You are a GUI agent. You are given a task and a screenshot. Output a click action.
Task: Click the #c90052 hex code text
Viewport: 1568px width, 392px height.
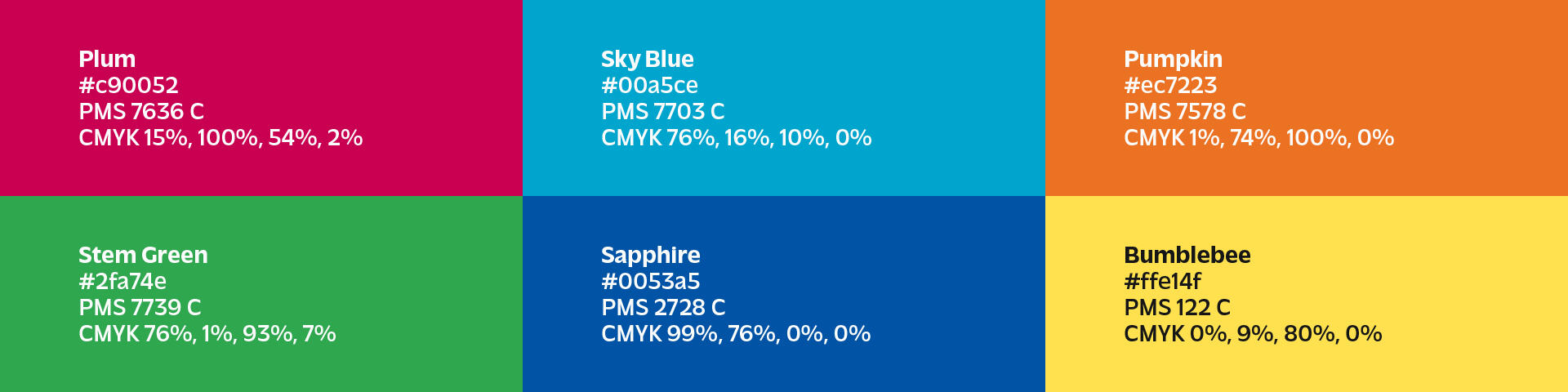(x=128, y=85)
